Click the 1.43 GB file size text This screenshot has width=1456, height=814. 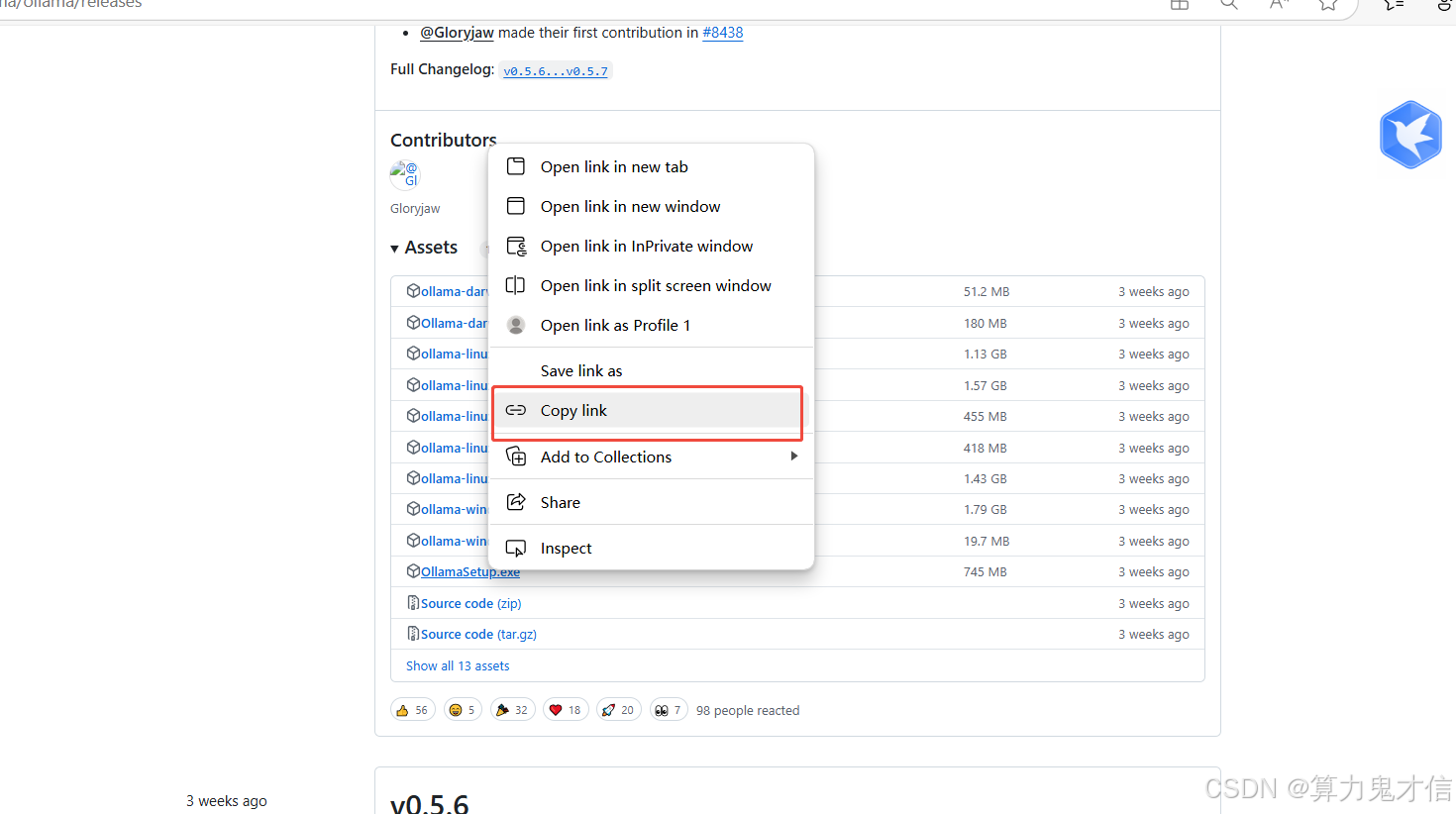pyautogui.click(x=986, y=478)
